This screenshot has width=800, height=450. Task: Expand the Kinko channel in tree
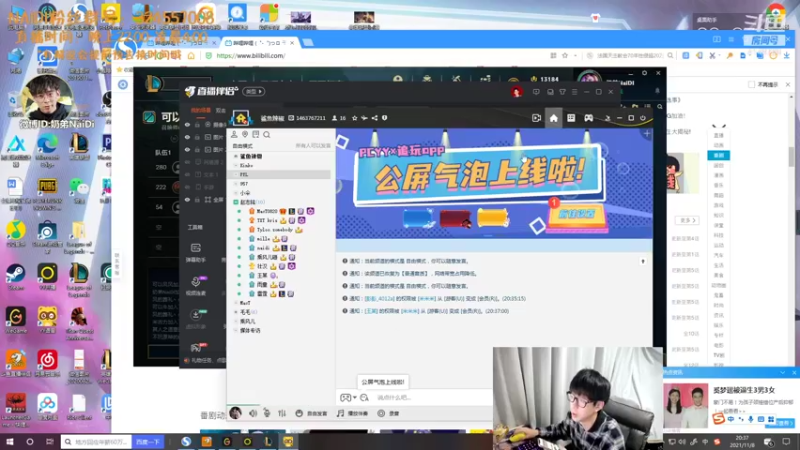(236, 165)
